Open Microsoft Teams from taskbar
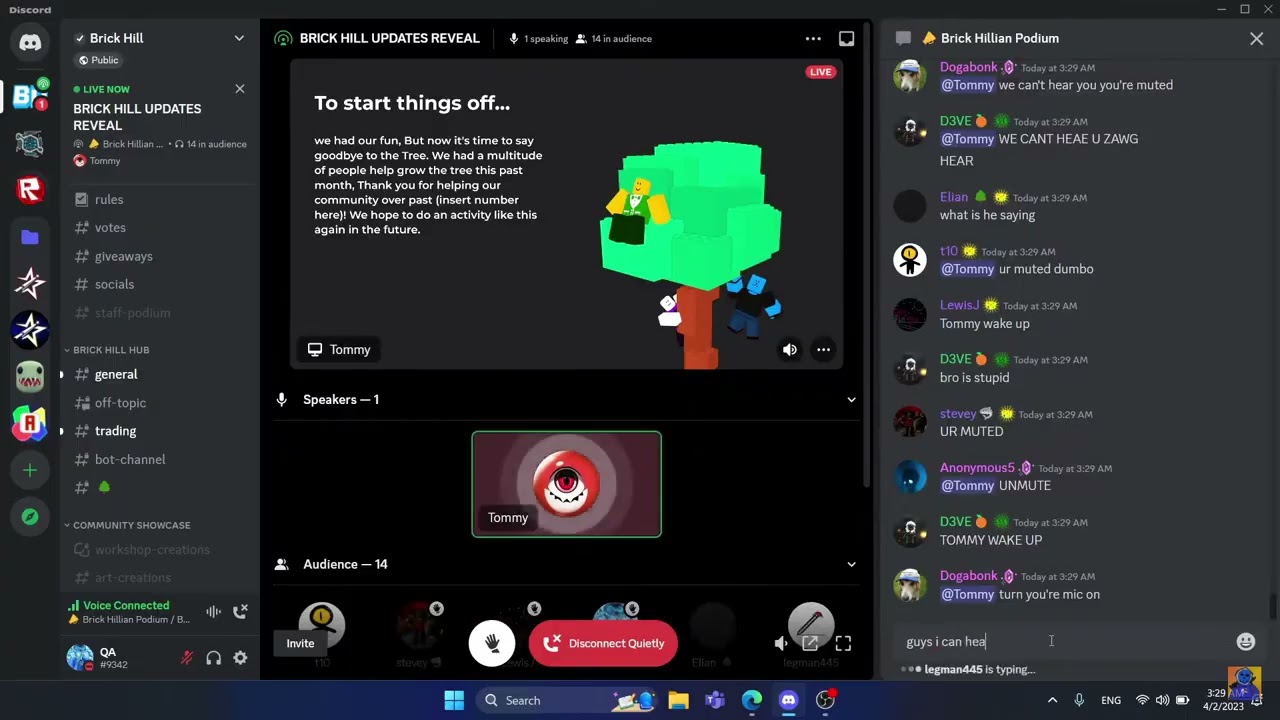 coord(715,700)
